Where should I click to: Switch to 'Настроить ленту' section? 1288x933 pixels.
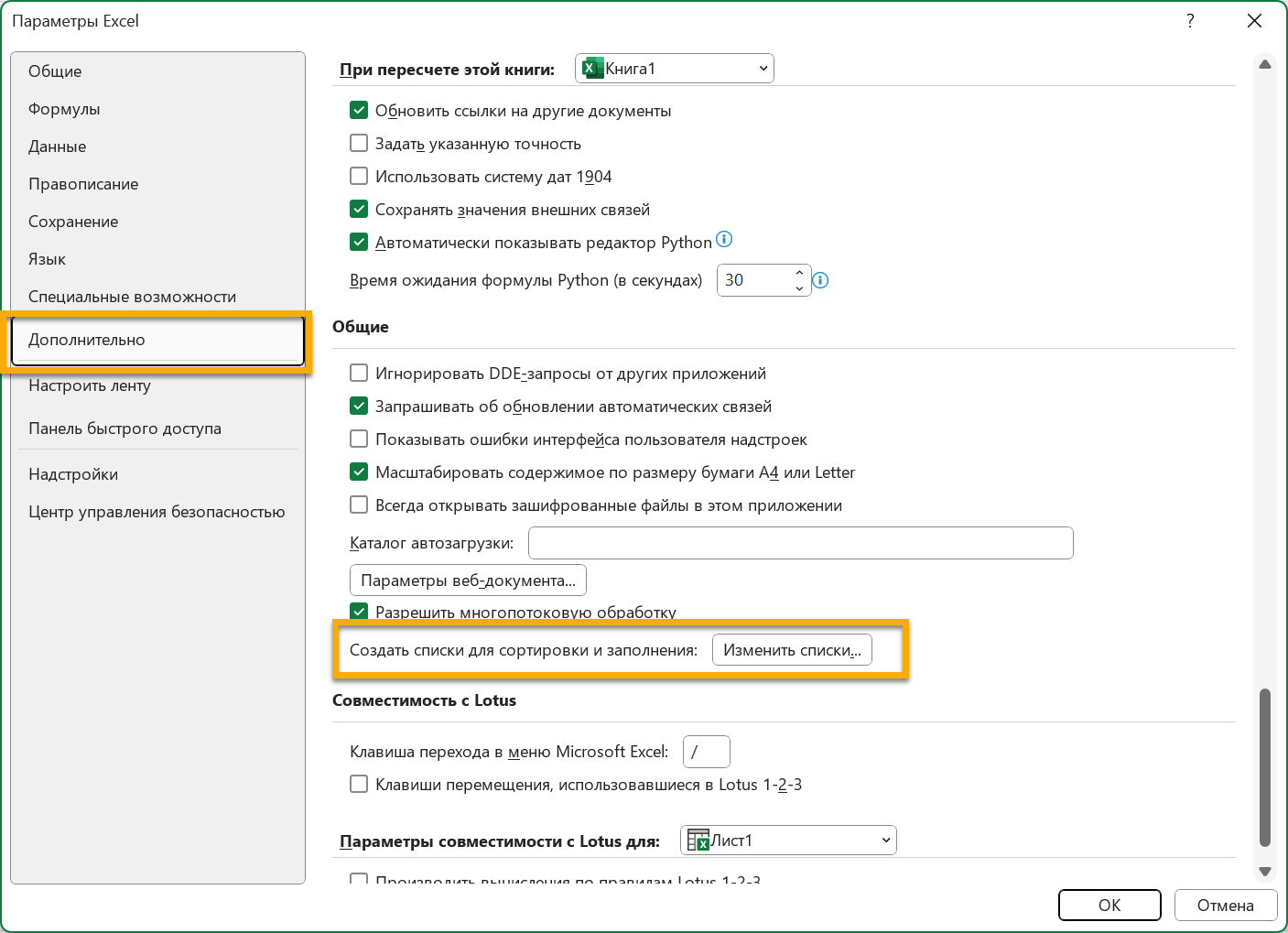[x=90, y=385]
